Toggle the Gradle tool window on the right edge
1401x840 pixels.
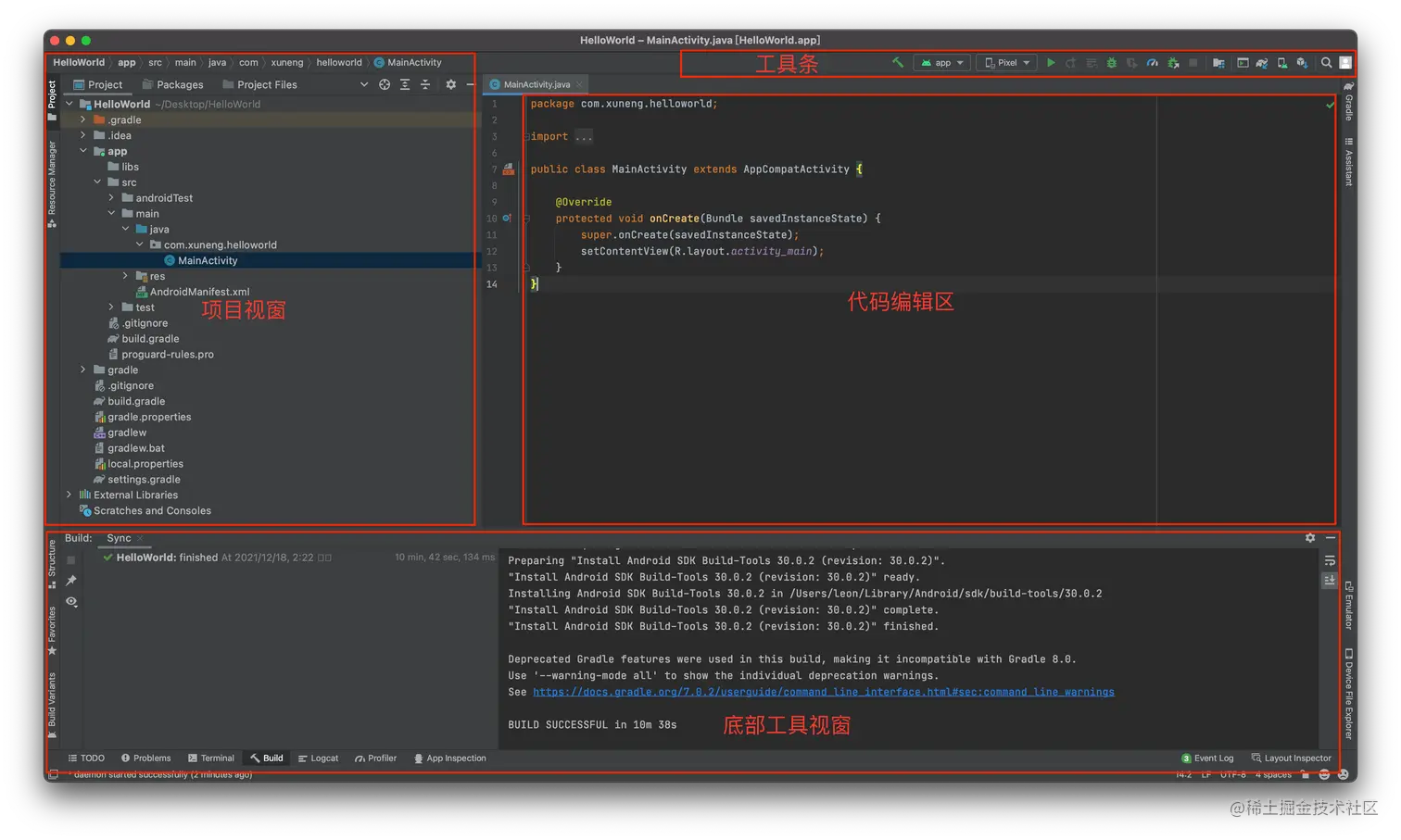coord(1349,101)
